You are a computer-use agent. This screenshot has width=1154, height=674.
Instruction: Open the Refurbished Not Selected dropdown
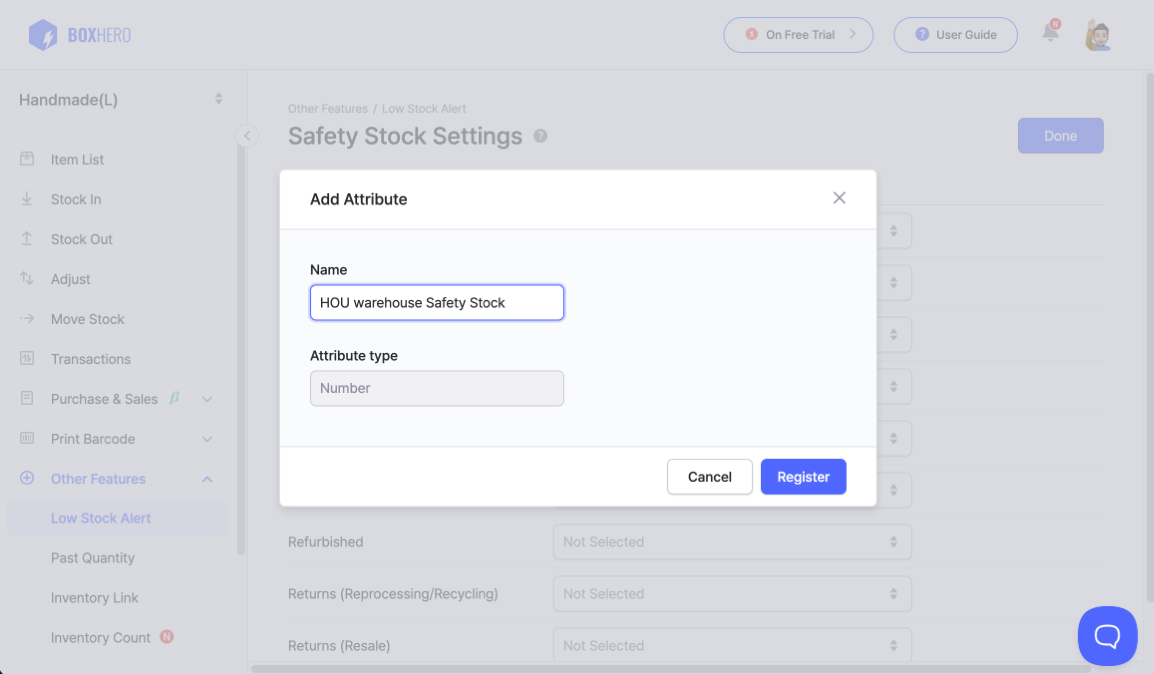pyautogui.click(x=732, y=541)
